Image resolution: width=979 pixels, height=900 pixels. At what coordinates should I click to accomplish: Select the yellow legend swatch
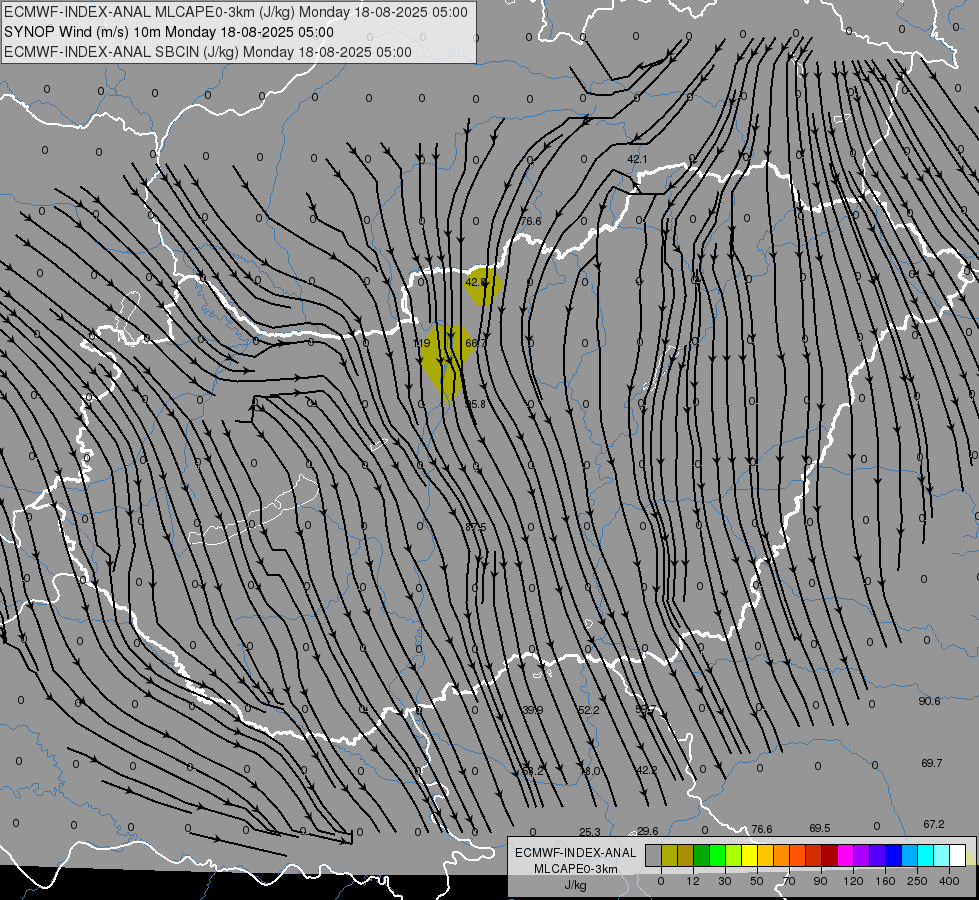[750, 856]
